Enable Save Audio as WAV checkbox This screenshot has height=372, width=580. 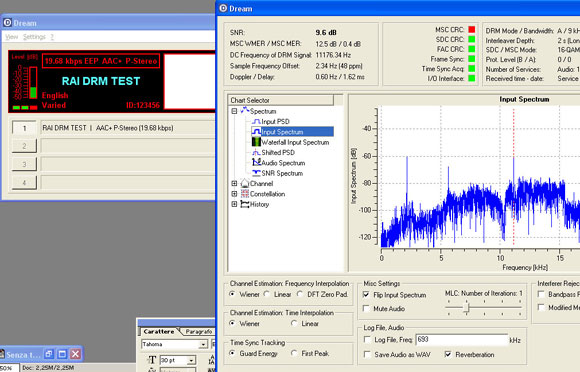[x=367, y=354]
